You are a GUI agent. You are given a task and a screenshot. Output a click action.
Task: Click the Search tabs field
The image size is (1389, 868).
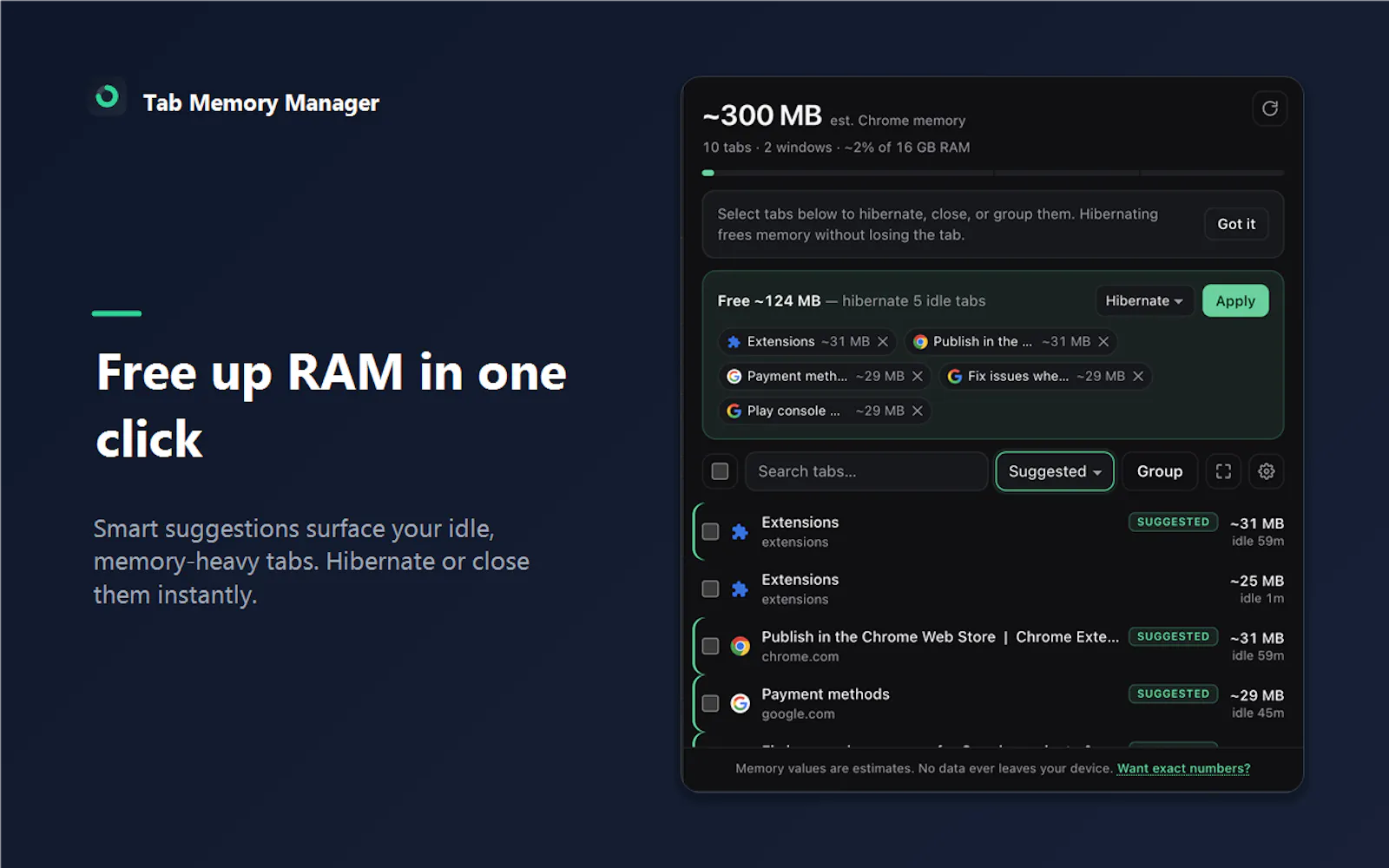(866, 471)
